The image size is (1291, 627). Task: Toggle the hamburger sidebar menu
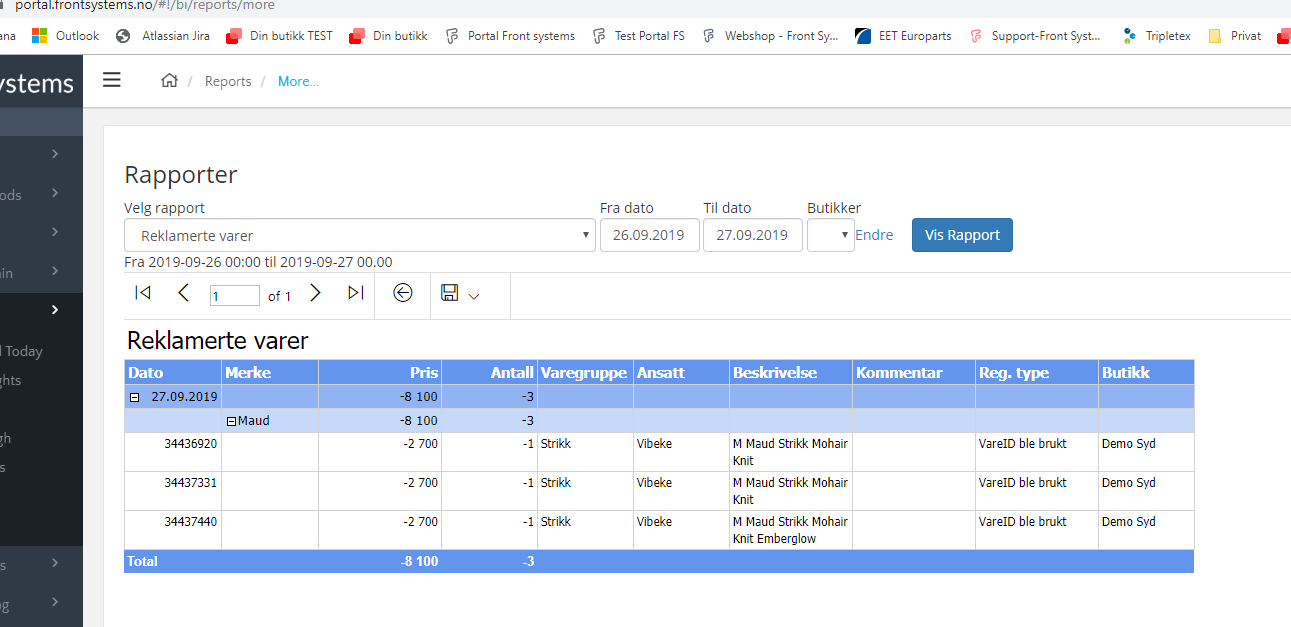coord(112,80)
